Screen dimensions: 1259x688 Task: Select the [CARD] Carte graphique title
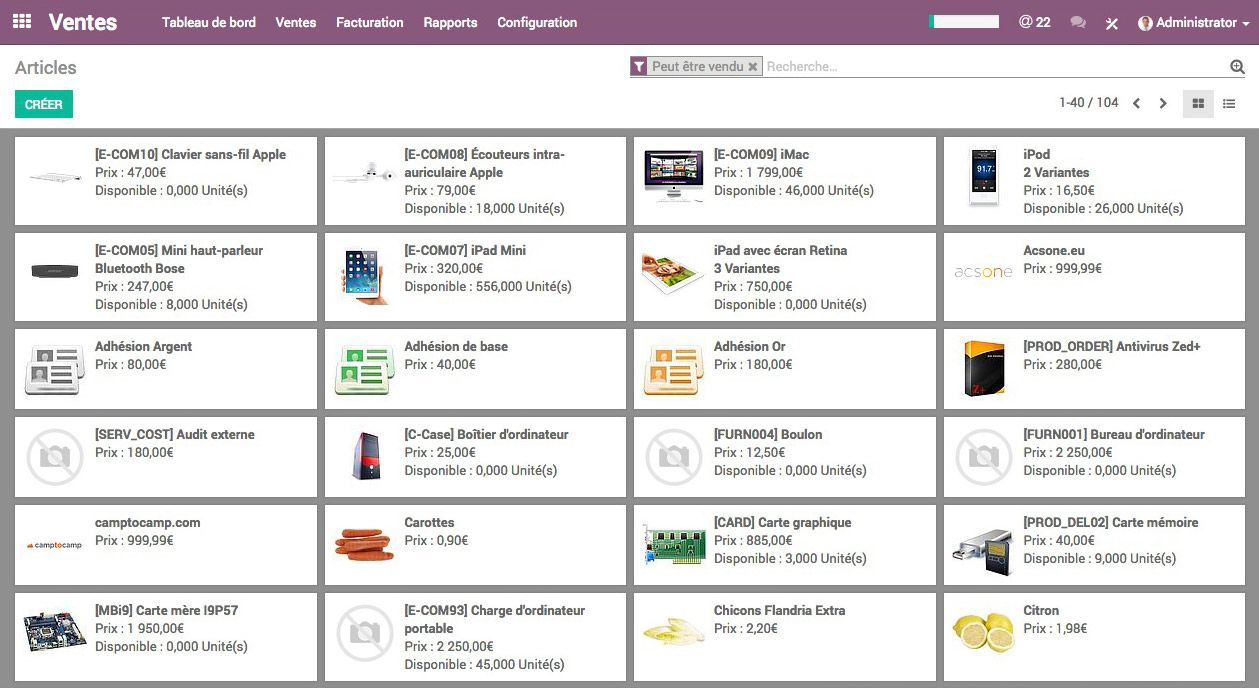(x=782, y=522)
